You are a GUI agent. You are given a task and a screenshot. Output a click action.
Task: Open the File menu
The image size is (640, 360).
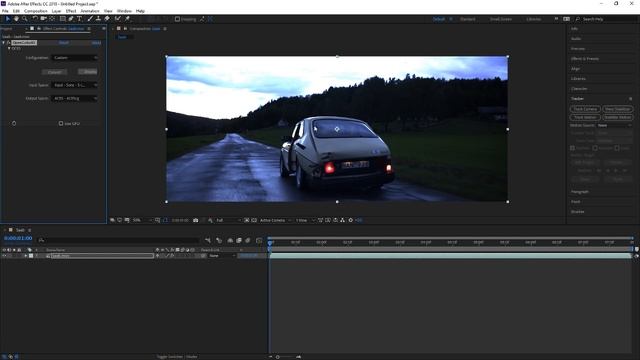pyautogui.click(x=5, y=11)
